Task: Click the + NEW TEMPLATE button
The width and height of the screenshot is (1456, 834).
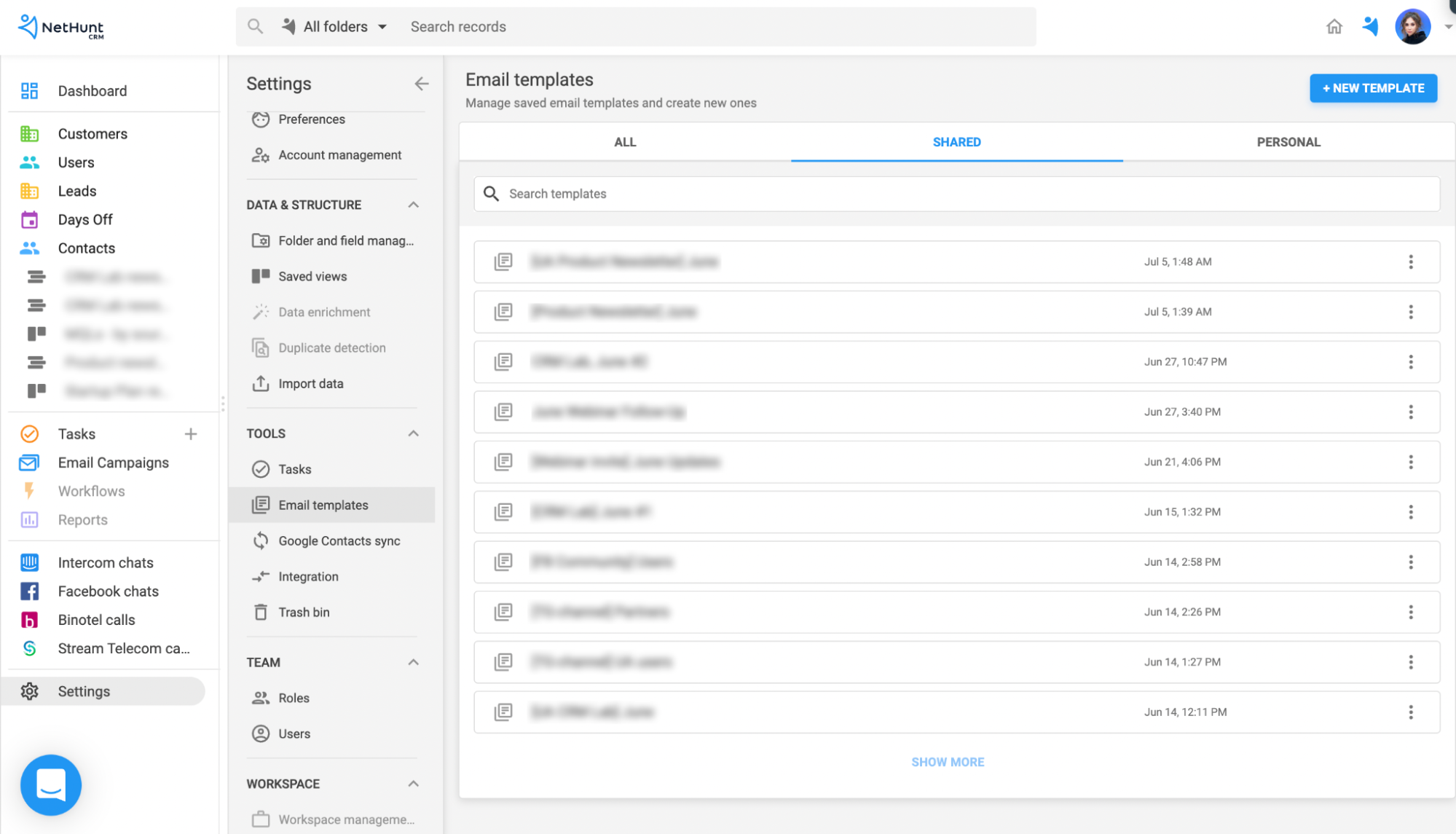Action: click(x=1373, y=88)
